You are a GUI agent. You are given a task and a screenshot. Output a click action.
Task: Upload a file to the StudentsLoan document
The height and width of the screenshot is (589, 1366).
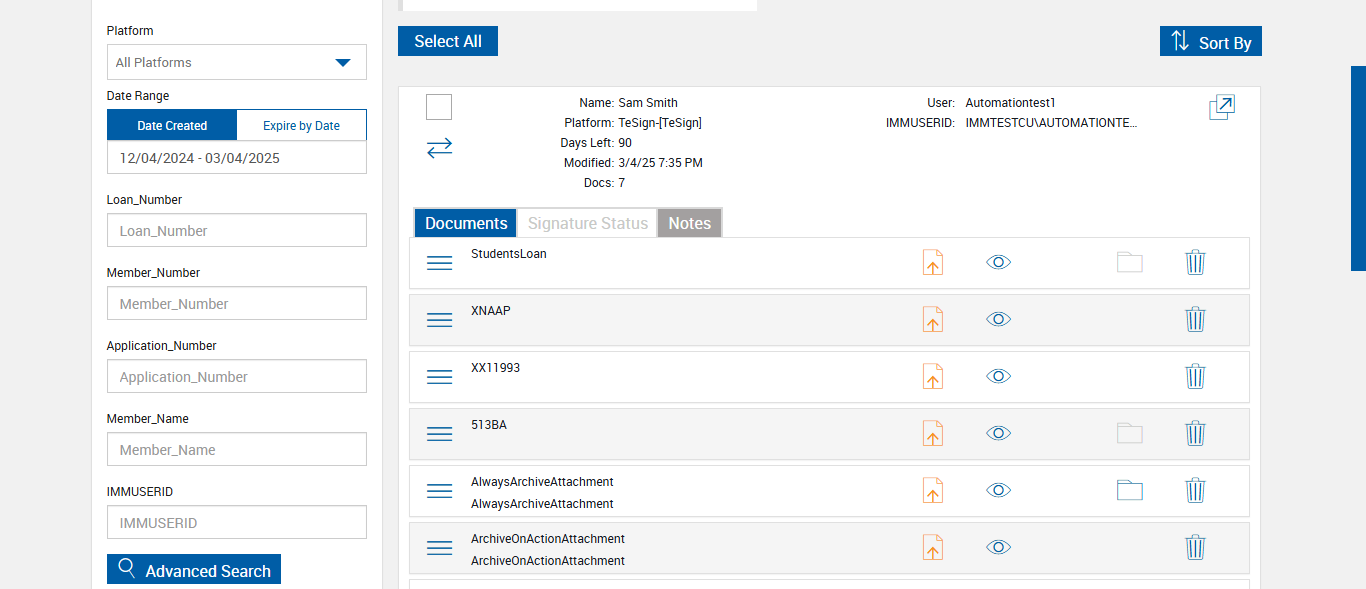(x=932, y=262)
